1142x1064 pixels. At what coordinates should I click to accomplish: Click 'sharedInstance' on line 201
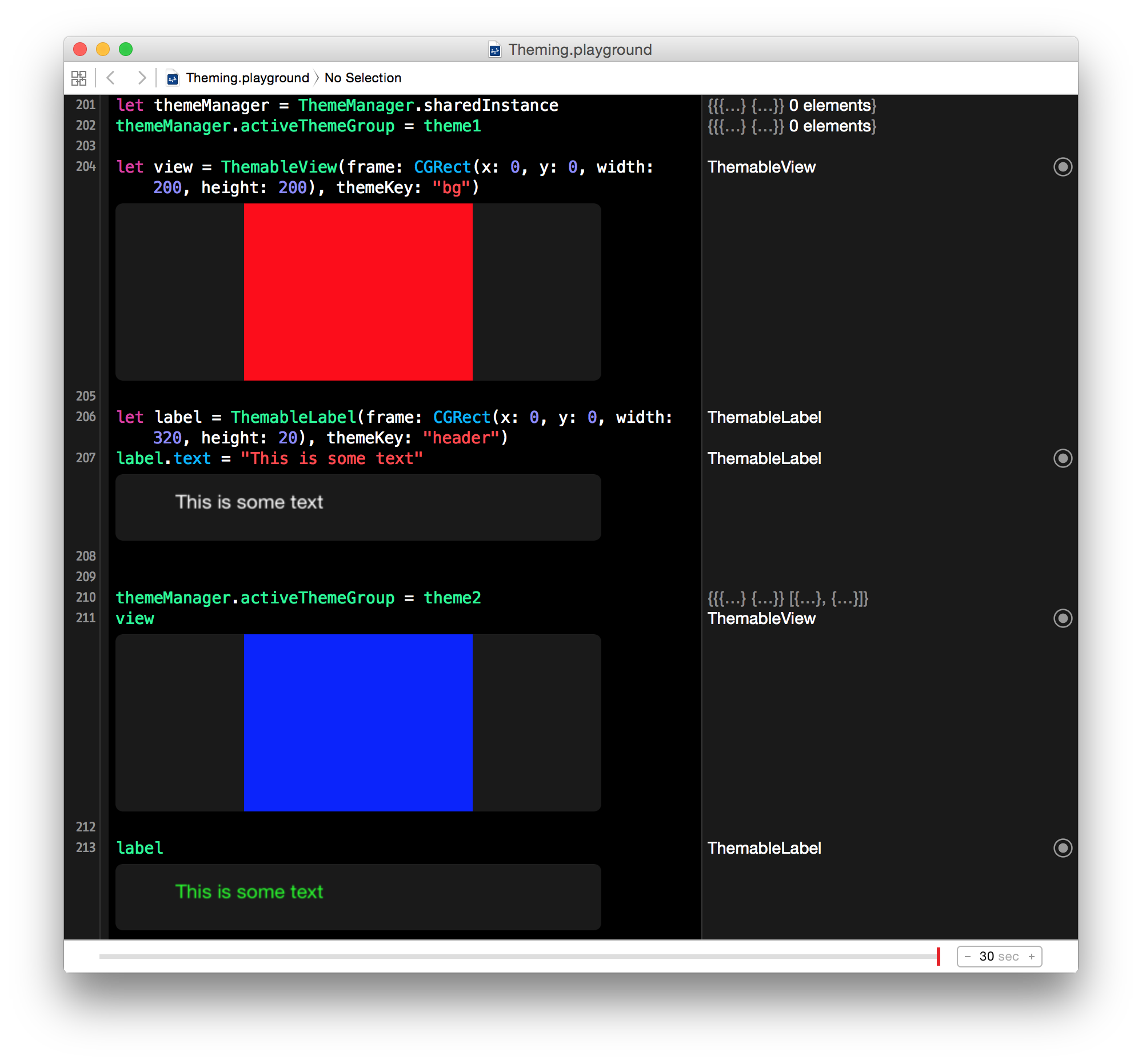click(490, 106)
